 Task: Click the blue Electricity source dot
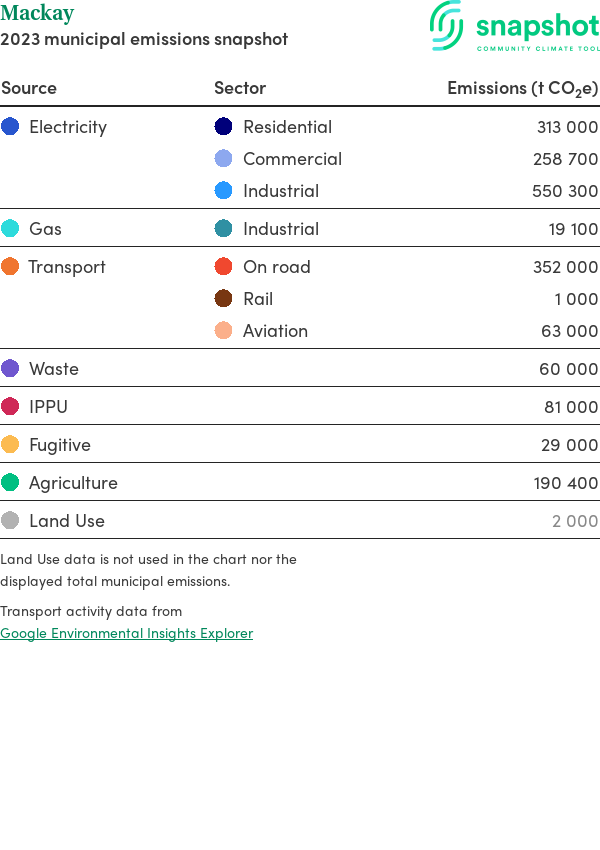(x=10, y=127)
